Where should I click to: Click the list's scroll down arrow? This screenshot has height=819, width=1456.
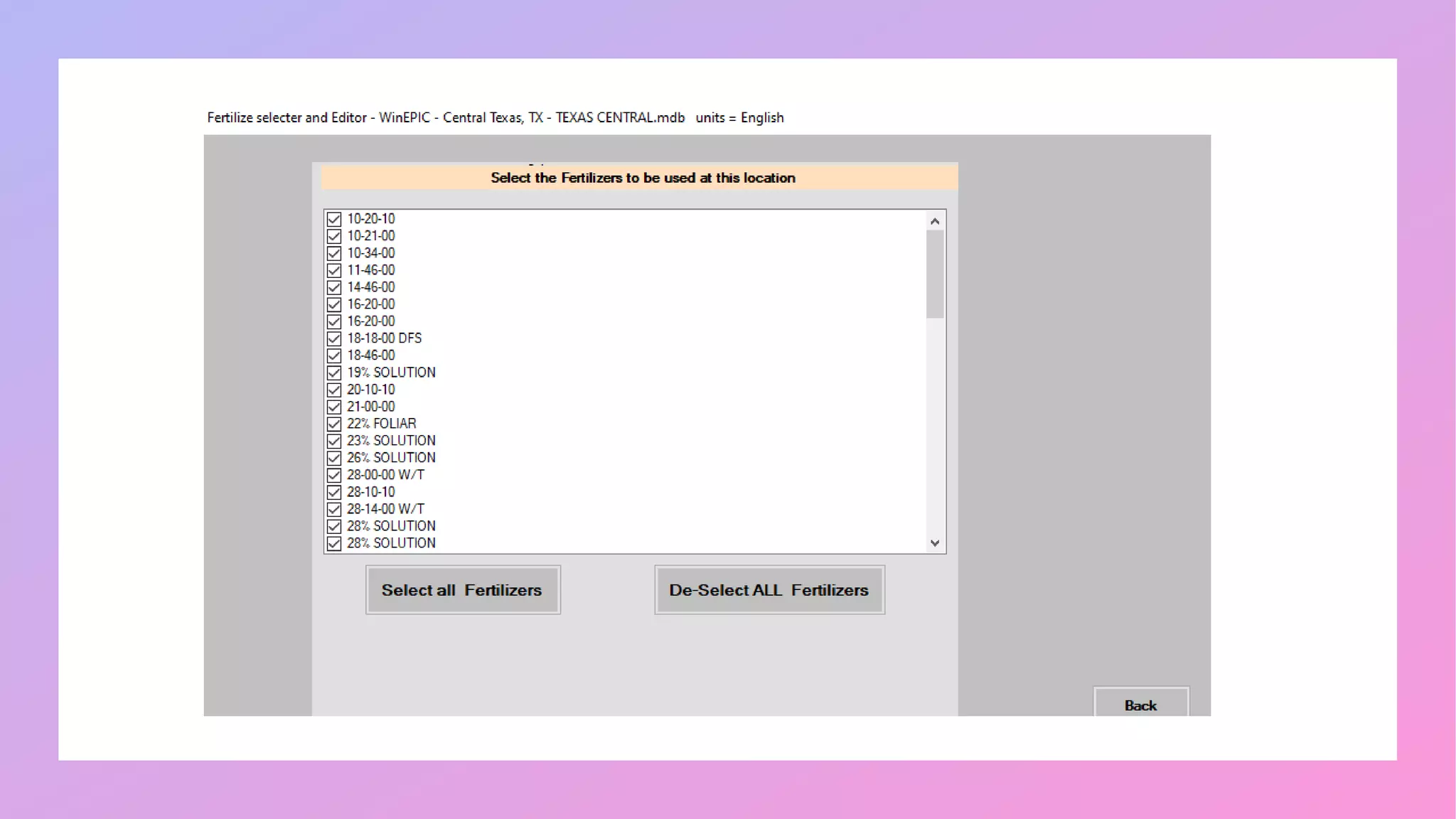pos(935,543)
